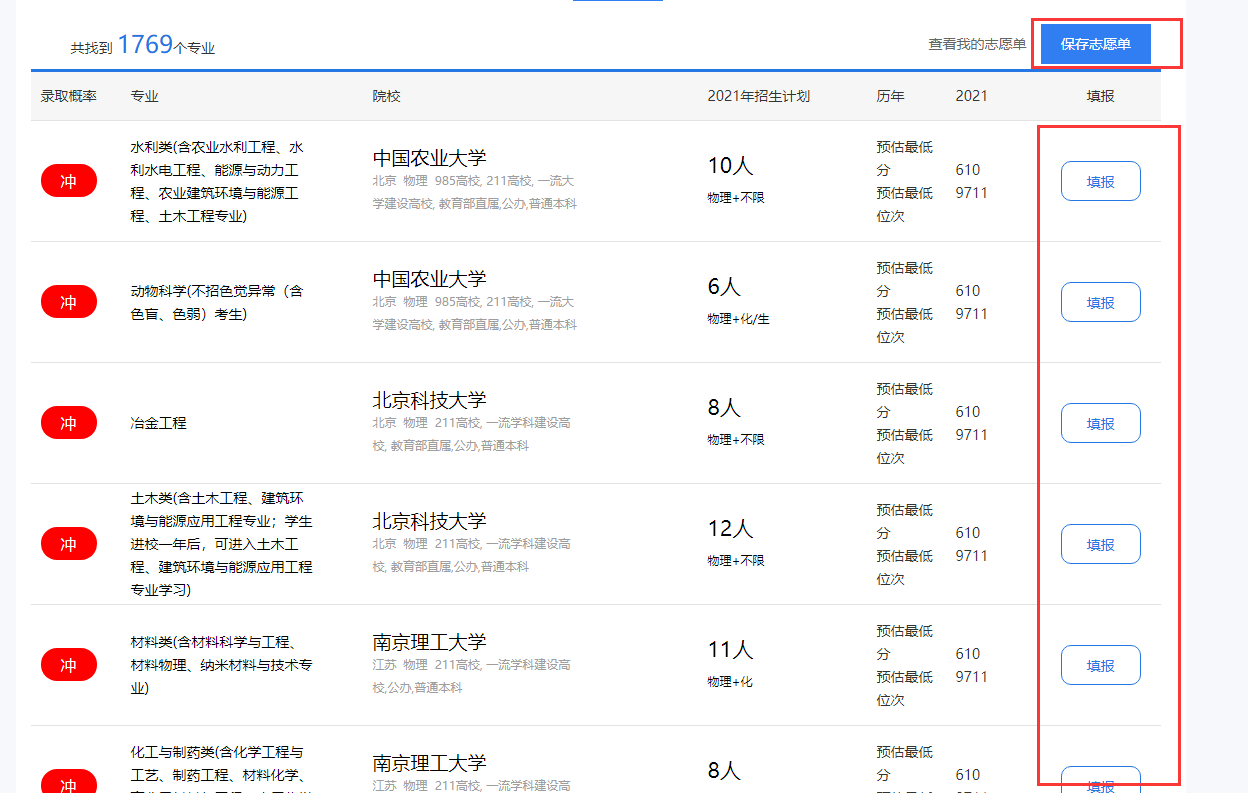Click score 610 in the 材料类 row
The image size is (1248, 793).
968,654
